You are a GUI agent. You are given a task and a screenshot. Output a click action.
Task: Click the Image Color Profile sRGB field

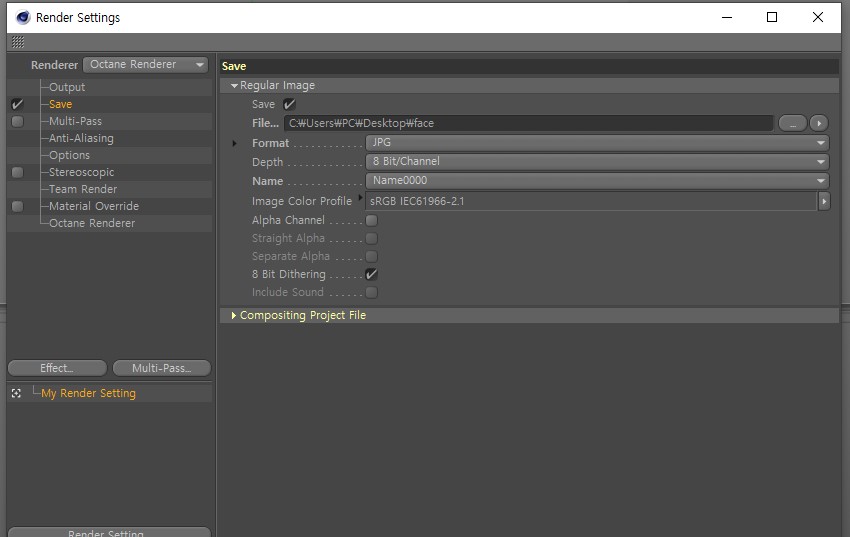pos(591,201)
